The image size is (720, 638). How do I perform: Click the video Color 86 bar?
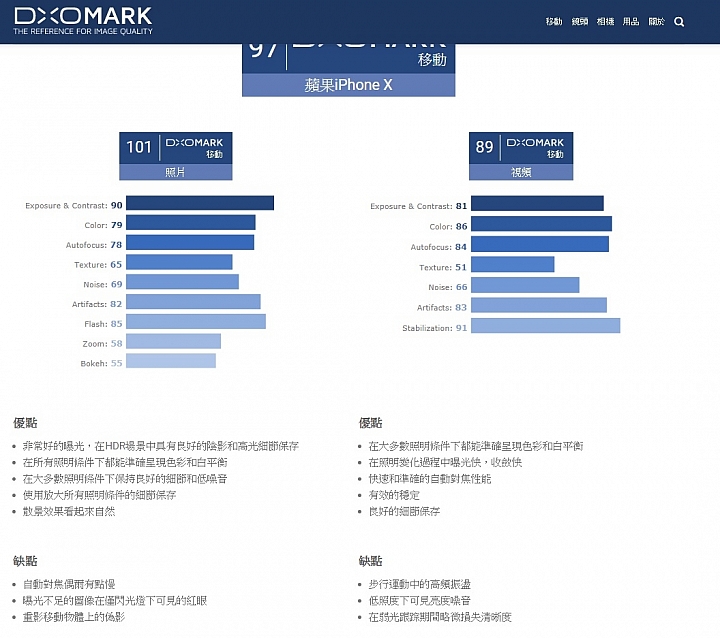(x=541, y=224)
